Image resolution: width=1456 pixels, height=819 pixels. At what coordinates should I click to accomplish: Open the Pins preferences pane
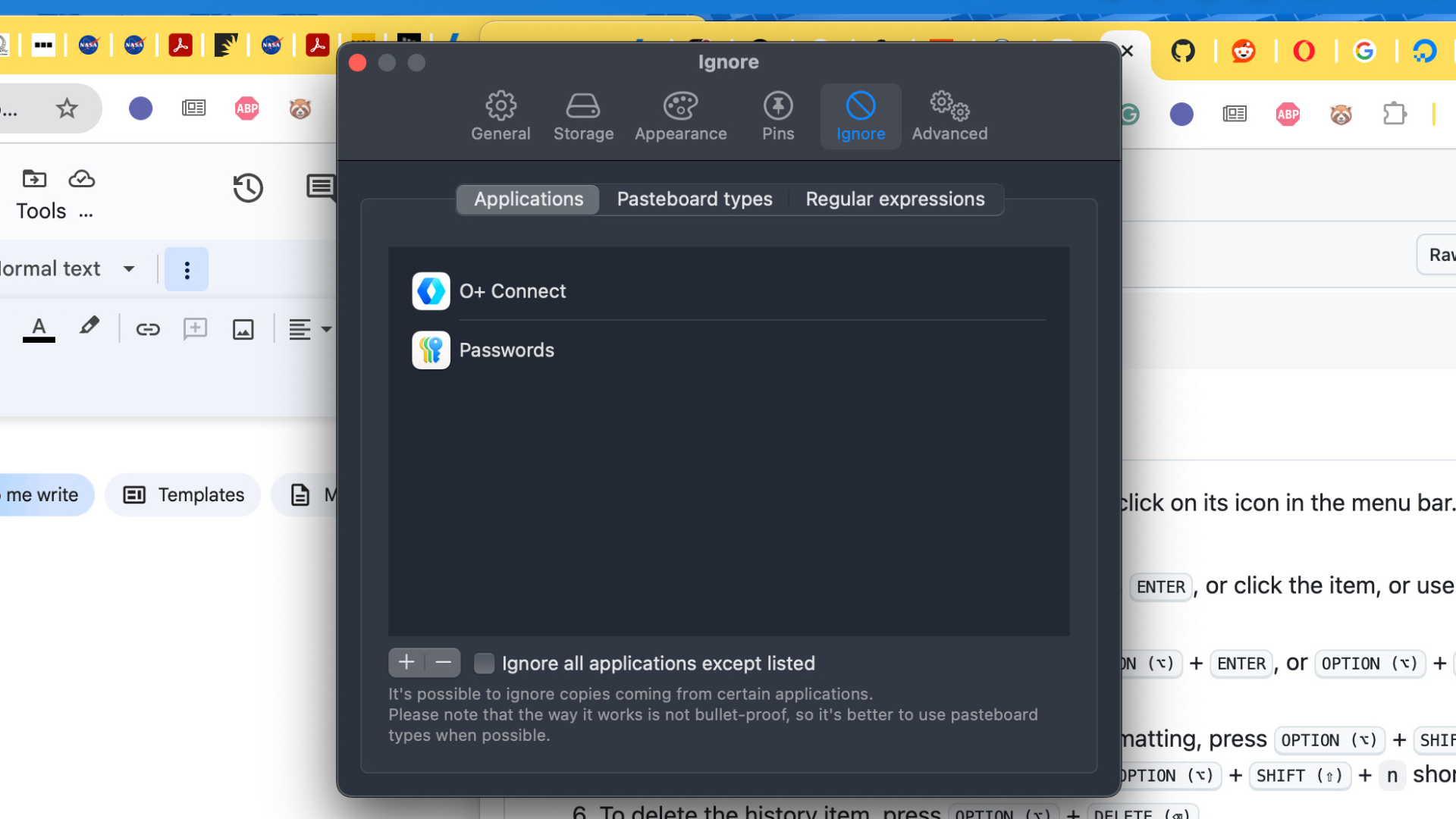pyautogui.click(x=777, y=115)
